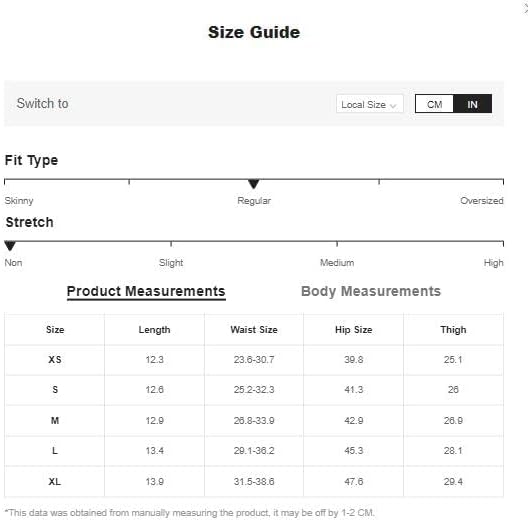Image resolution: width=528 pixels, height=522 pixels.
Task: Click the XS size row label
Action: pyautogui.click(x=55, y=360)
